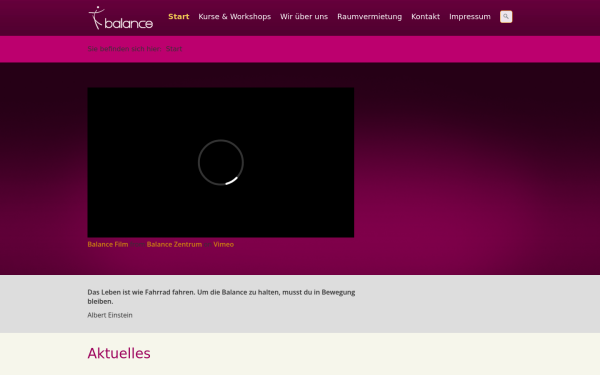The width and height of the screenshot is (600, 375).
Task: Click the Aktuelles heading
Action: (x=119, y=353)
